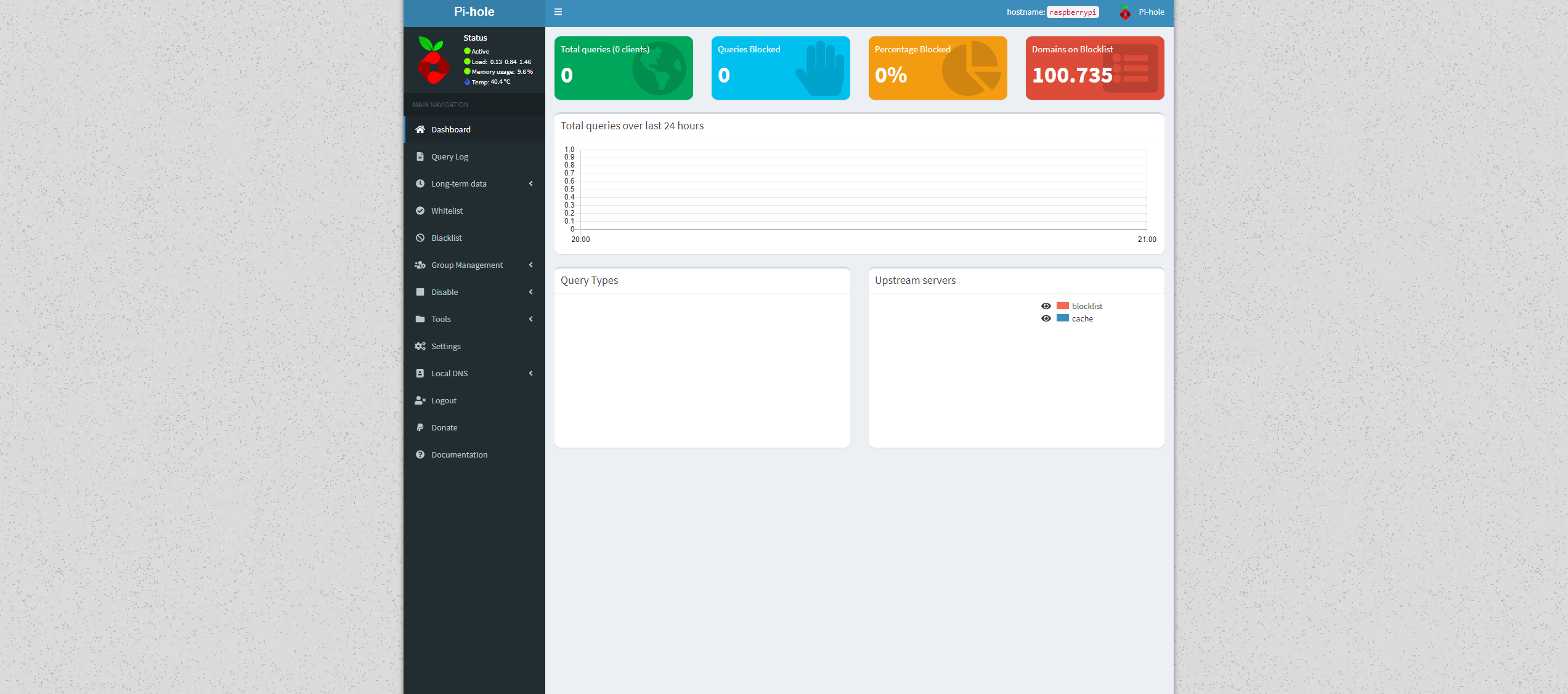Open the Dashboard menu item

474,129
